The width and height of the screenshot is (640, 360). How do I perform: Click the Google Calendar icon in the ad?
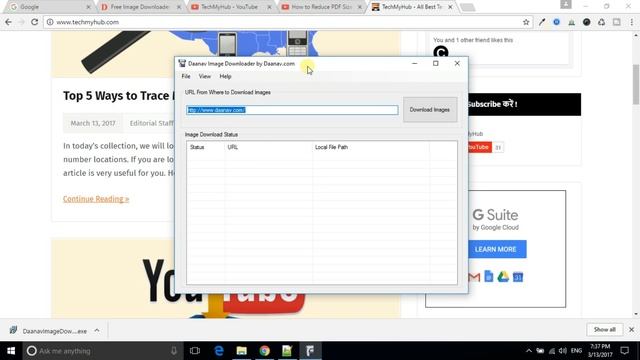[x=518, y=277]
